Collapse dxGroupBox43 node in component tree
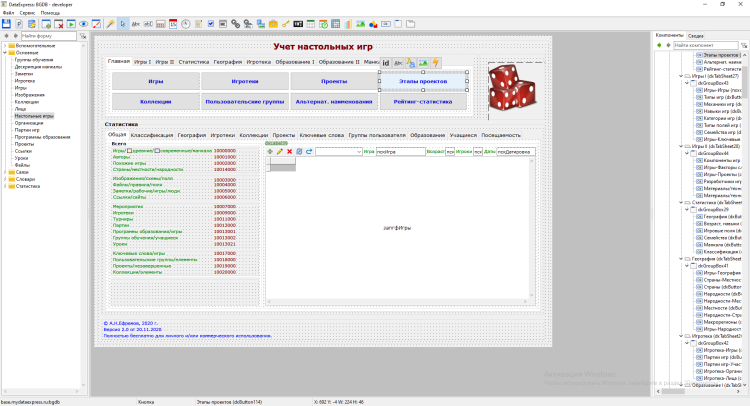Screen dimensions: 750x406 click(x=687, y=83)
